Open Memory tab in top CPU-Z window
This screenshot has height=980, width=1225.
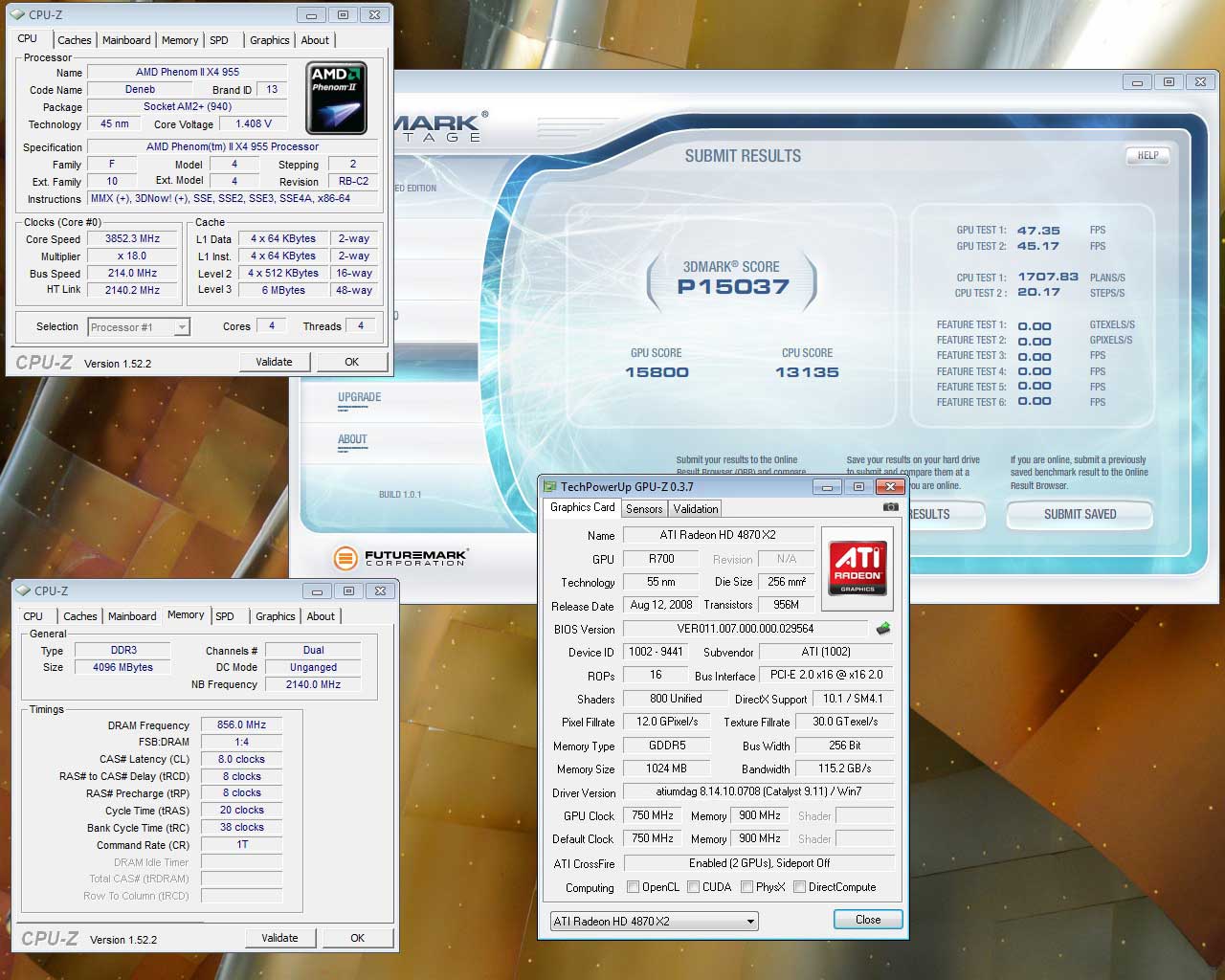[180, 40]
